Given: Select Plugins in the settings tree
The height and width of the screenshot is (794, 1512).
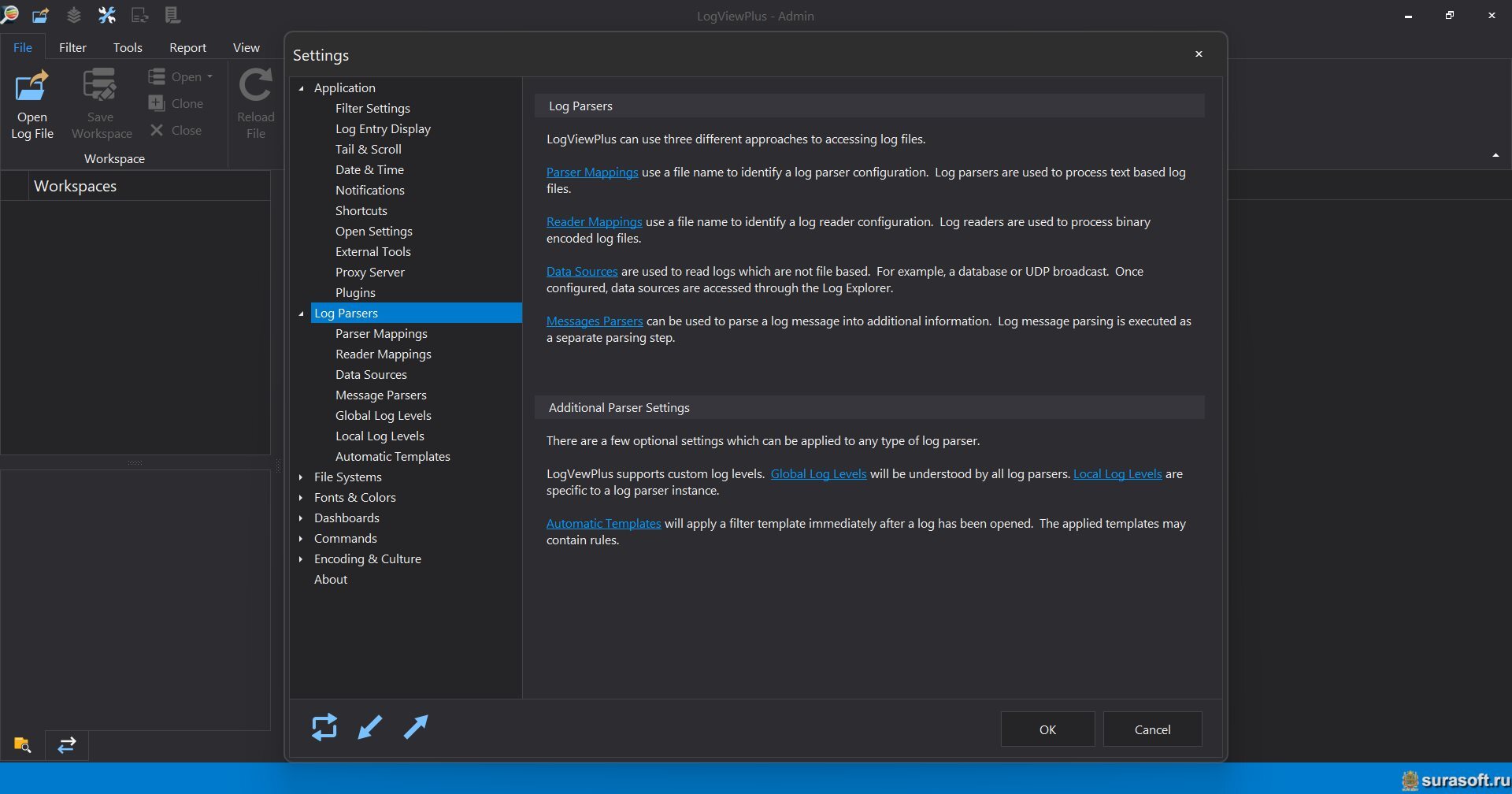Looking at the screenshot, I should point(355,292).
